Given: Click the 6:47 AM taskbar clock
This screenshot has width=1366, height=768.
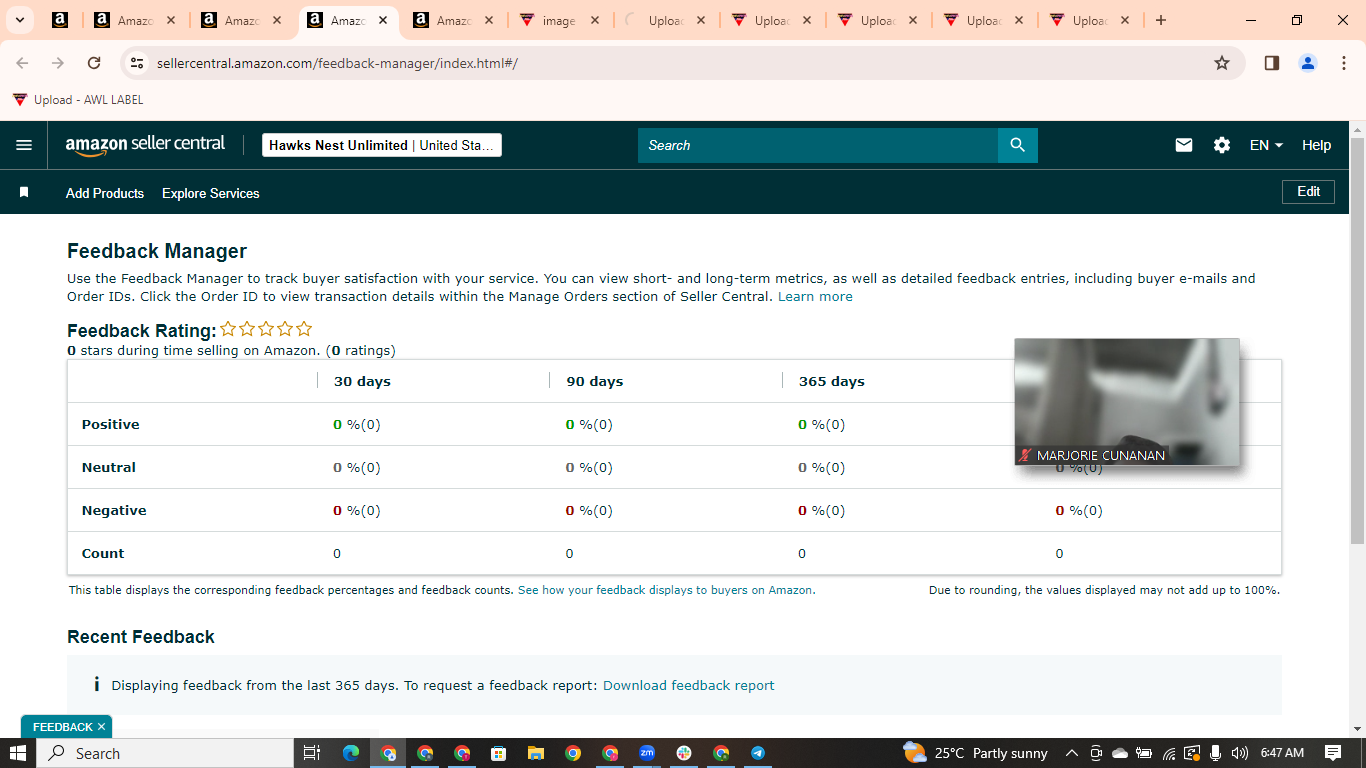Looking at the screenshot, I should [1283, 753].
